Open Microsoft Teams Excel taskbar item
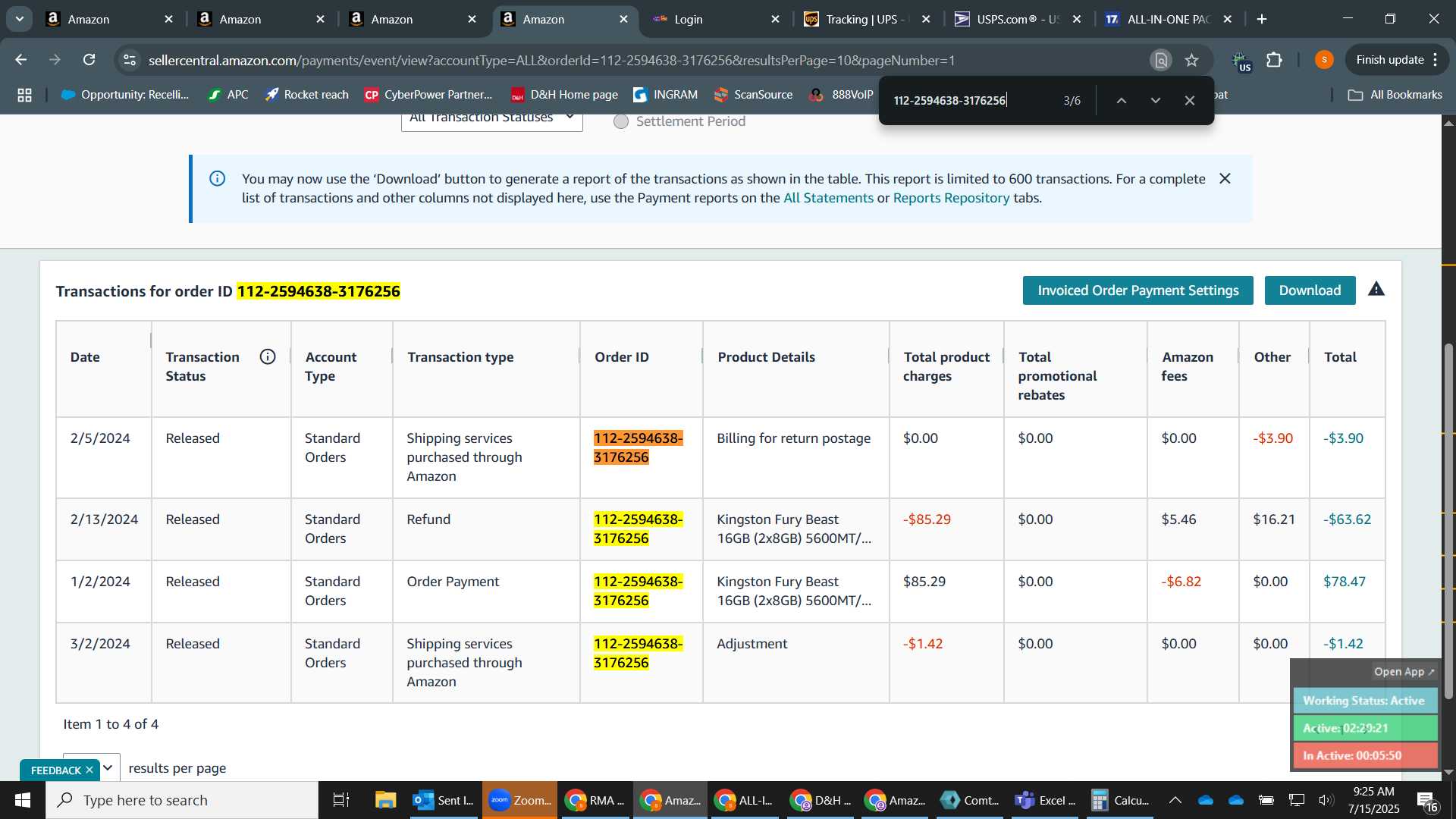 coord(1046,800)
